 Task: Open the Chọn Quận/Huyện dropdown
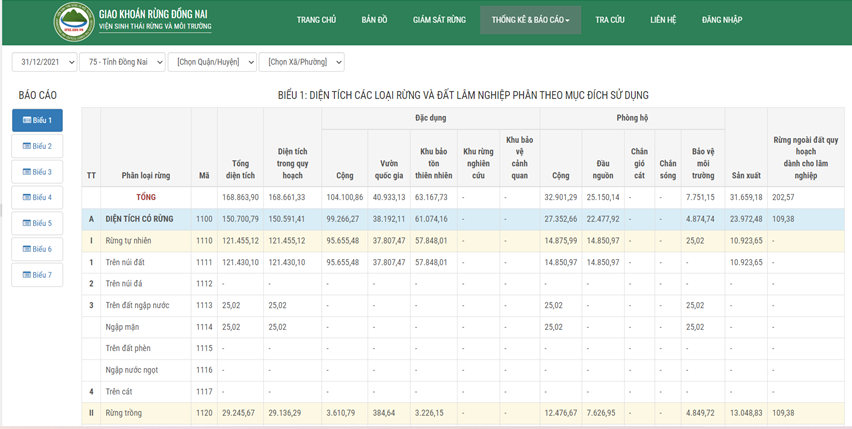coord(212,62)
